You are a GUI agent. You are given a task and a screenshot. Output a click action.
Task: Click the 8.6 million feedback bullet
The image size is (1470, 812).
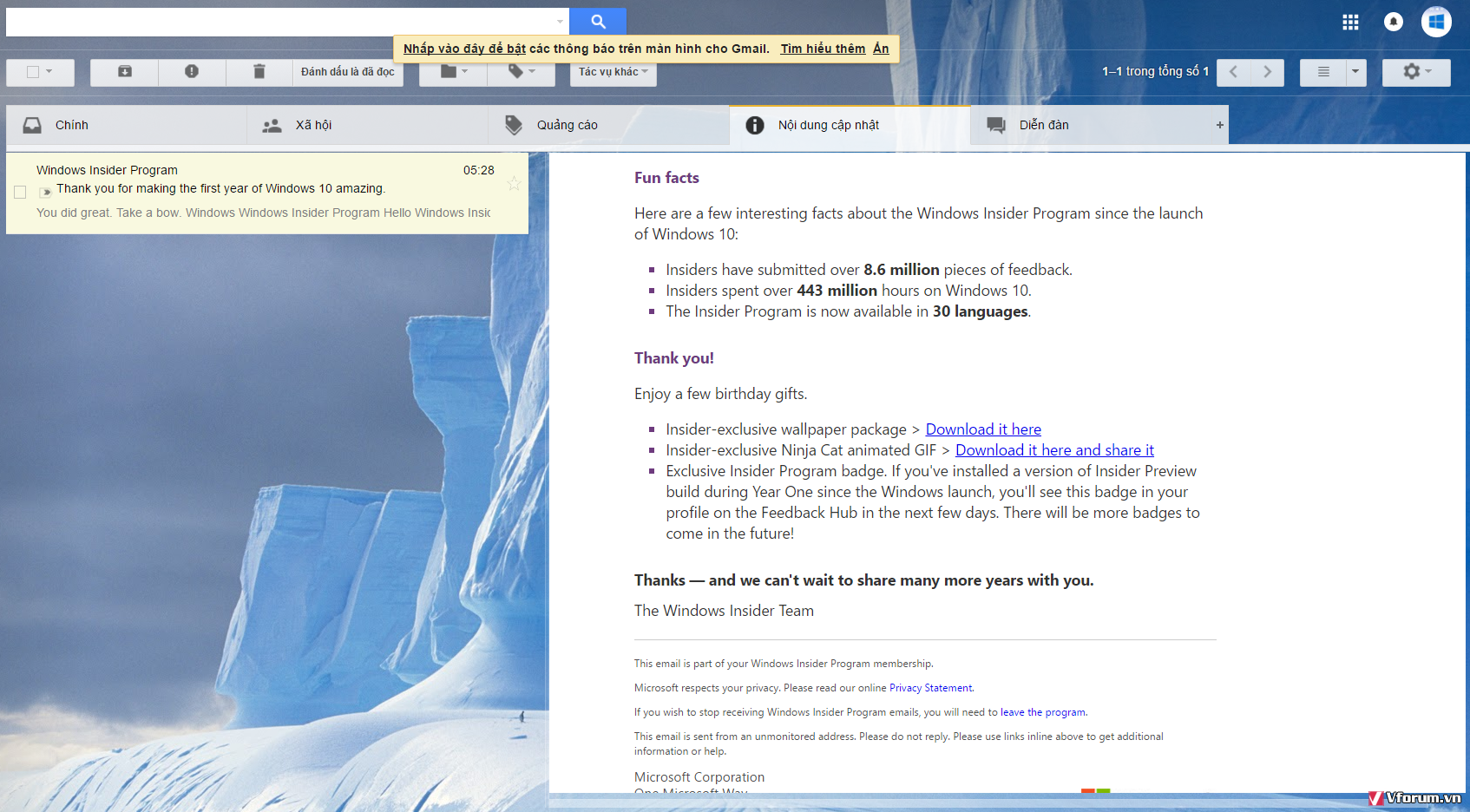click(869, 270)
